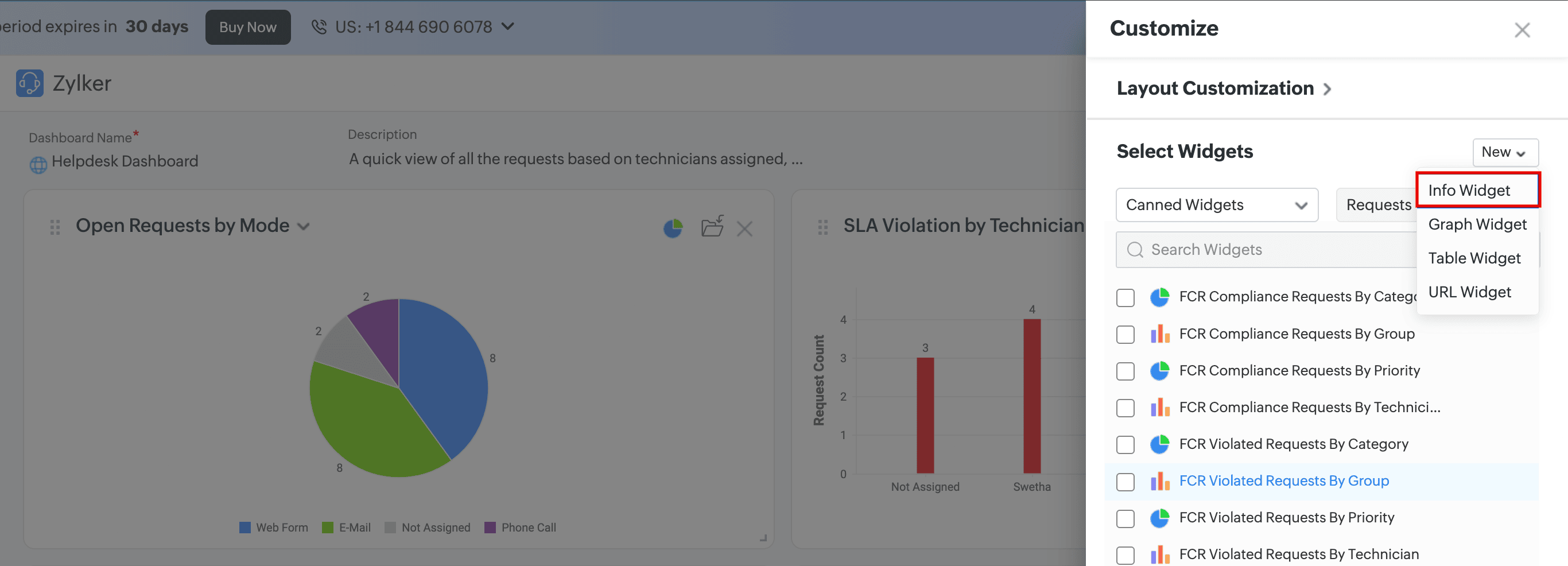
Task: Open the Canned Widgets dropdown
Action: tap(1216, 205)
